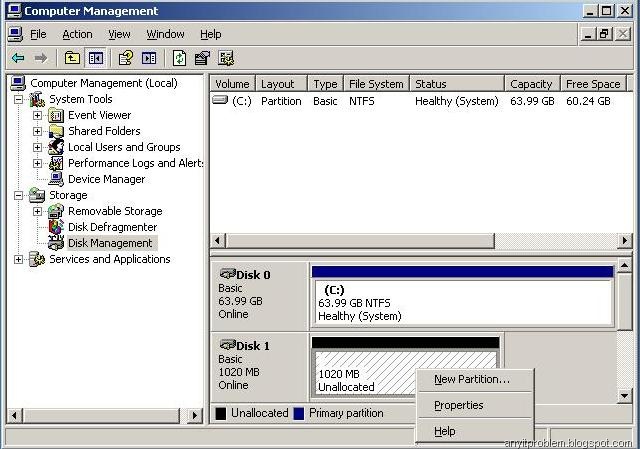Click volume list horizontal scrollbar left arrow
640x449 pixels.
[218, 240]
